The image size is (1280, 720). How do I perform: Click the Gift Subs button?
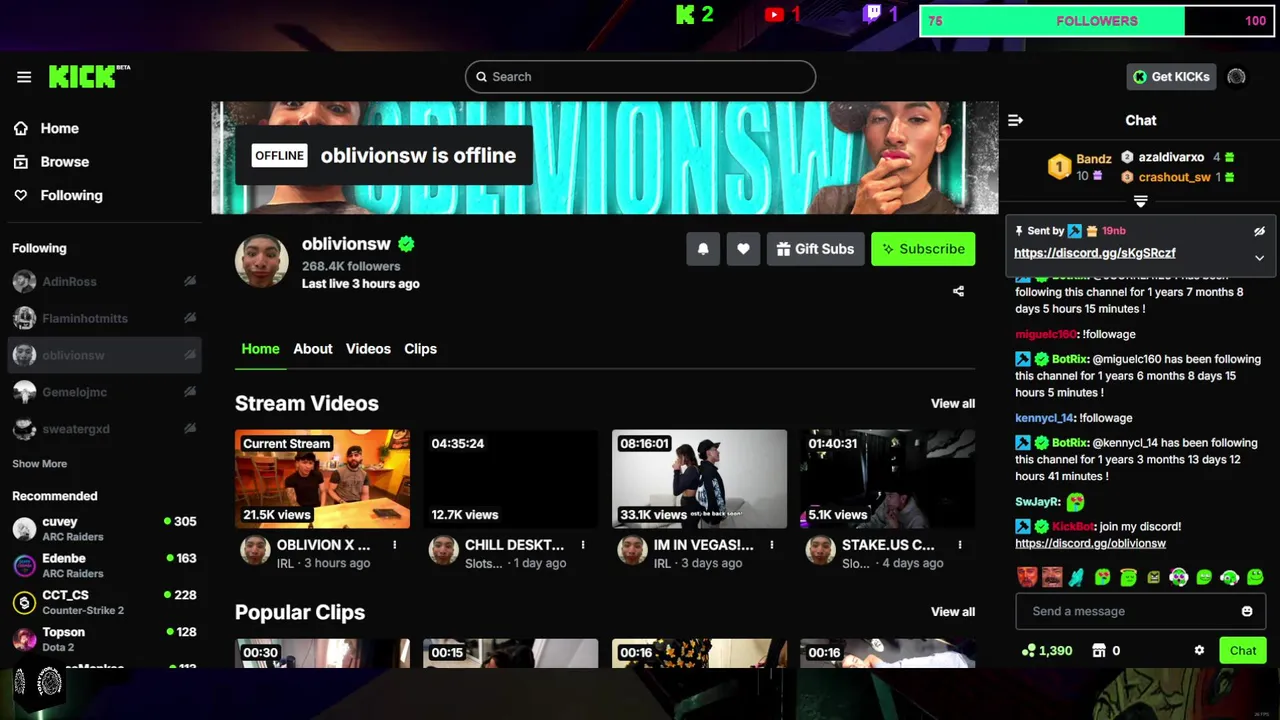(x=815, y=249)
